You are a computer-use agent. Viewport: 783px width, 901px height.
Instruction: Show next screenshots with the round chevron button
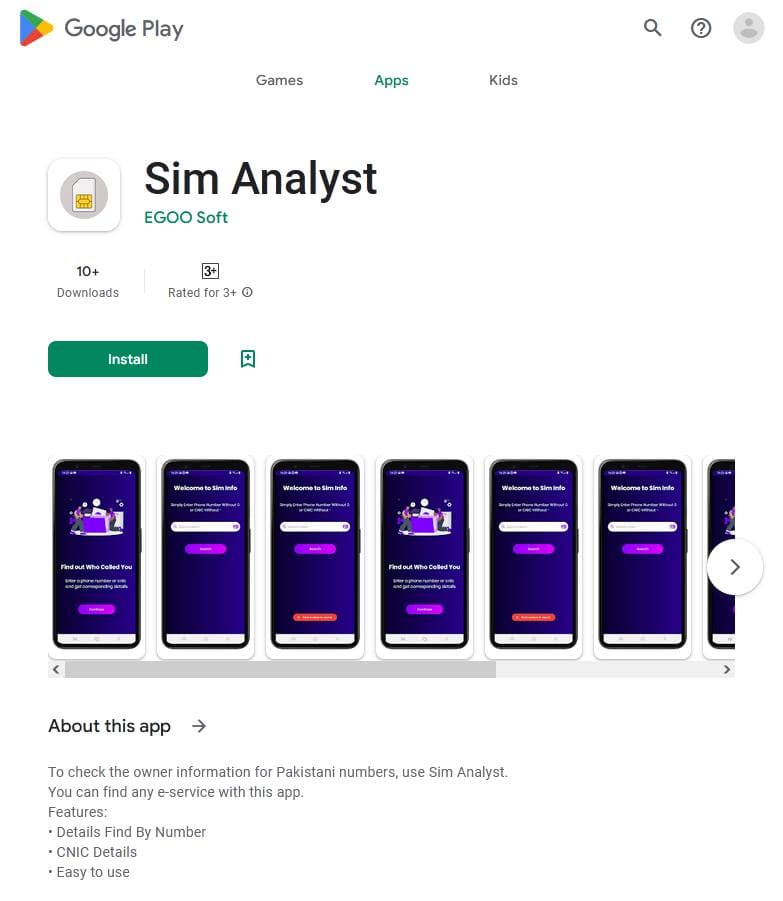735,567
